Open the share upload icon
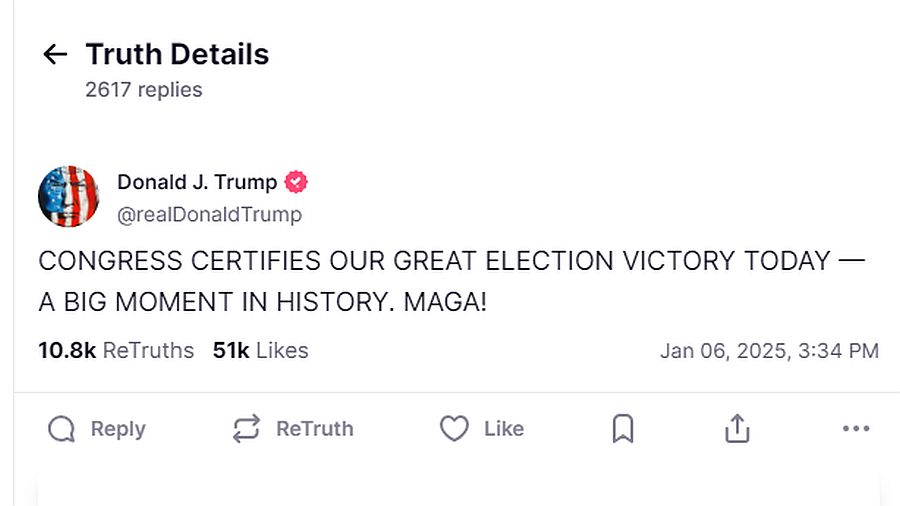The height and width of the screenshot is (506, 900). pos(737,429)
